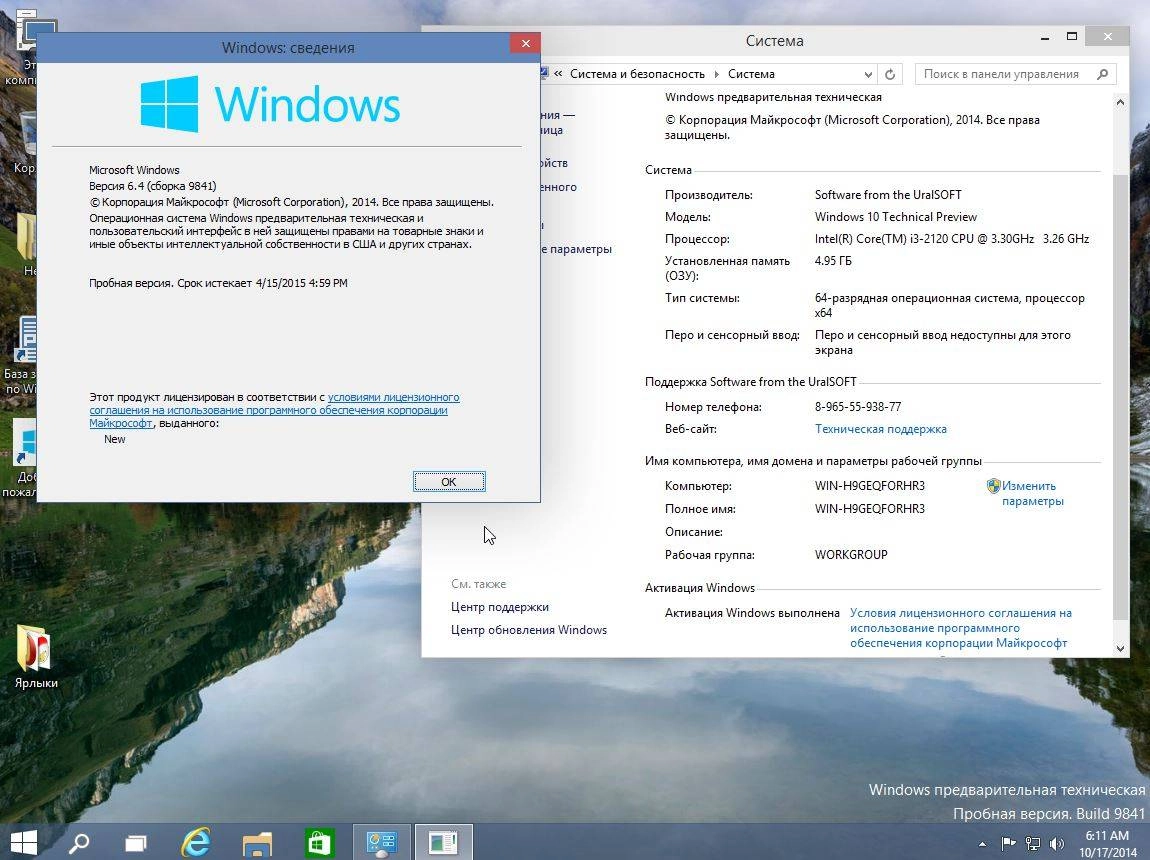
Task: Open Центр поддержки link
Action: pyautogui.click(x=499, y=607)
